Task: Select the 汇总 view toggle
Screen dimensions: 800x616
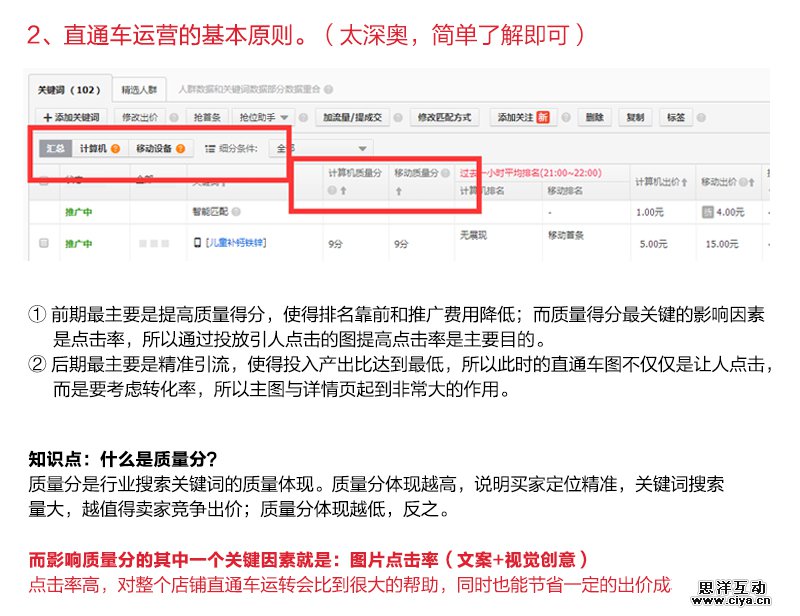Action: pyautogui.click(x=55, y=149)
